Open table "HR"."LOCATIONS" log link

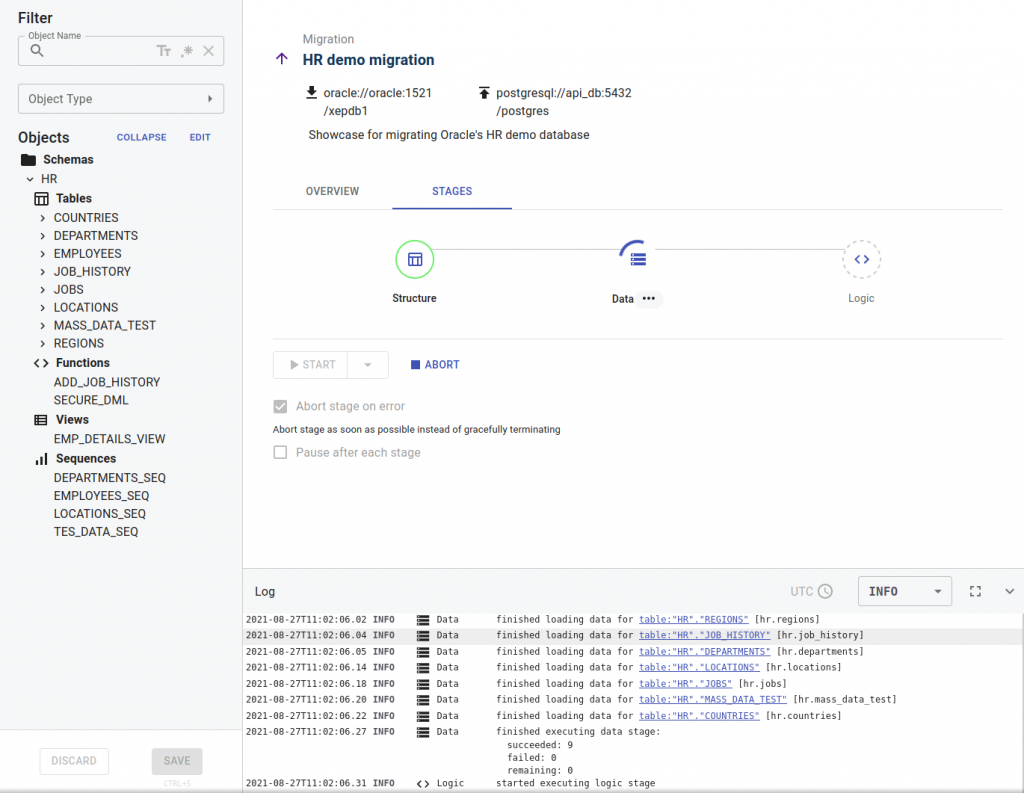click(699, 667)
